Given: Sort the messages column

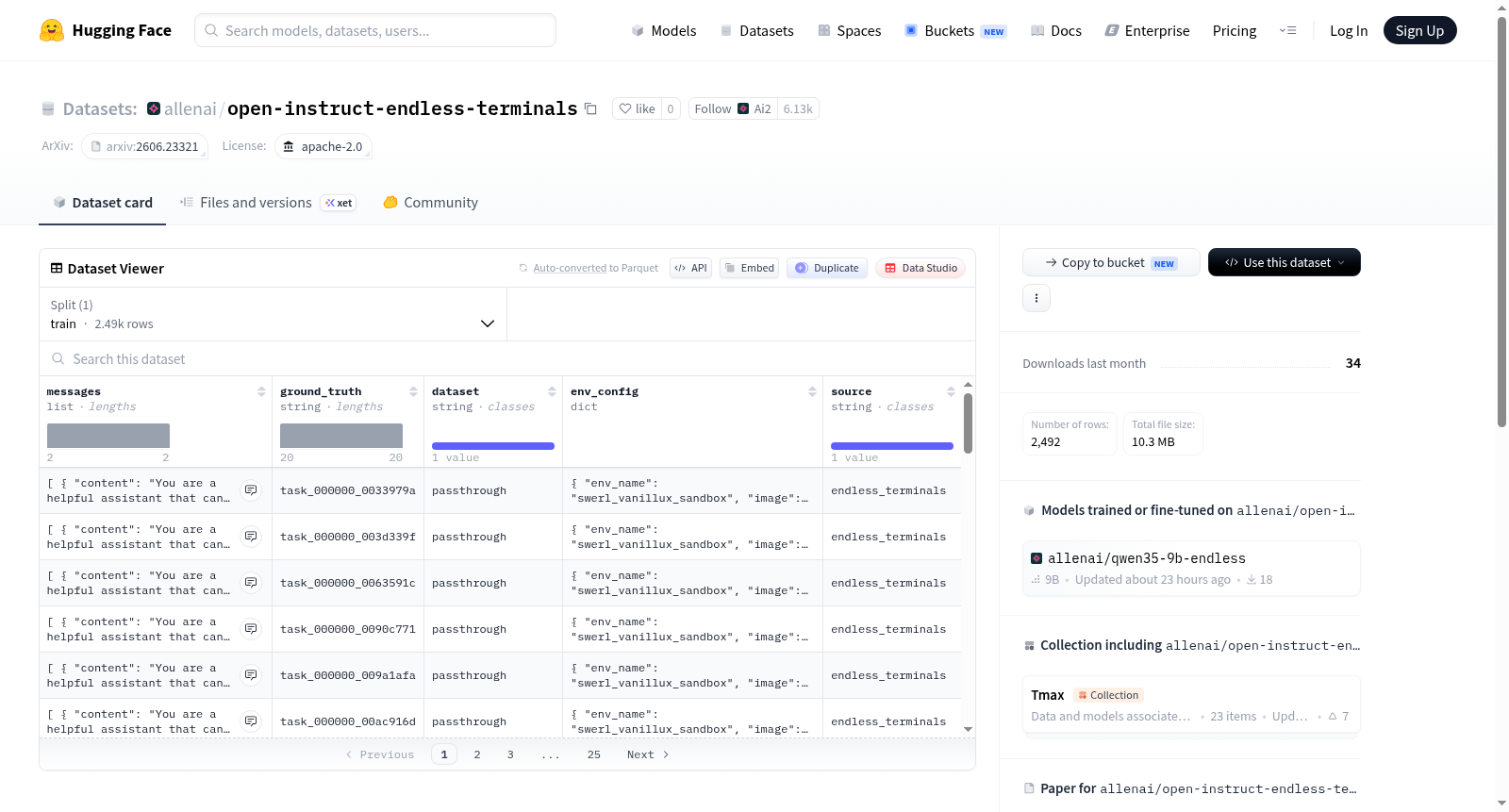Looking at the screenshot, I should point(261,391).
